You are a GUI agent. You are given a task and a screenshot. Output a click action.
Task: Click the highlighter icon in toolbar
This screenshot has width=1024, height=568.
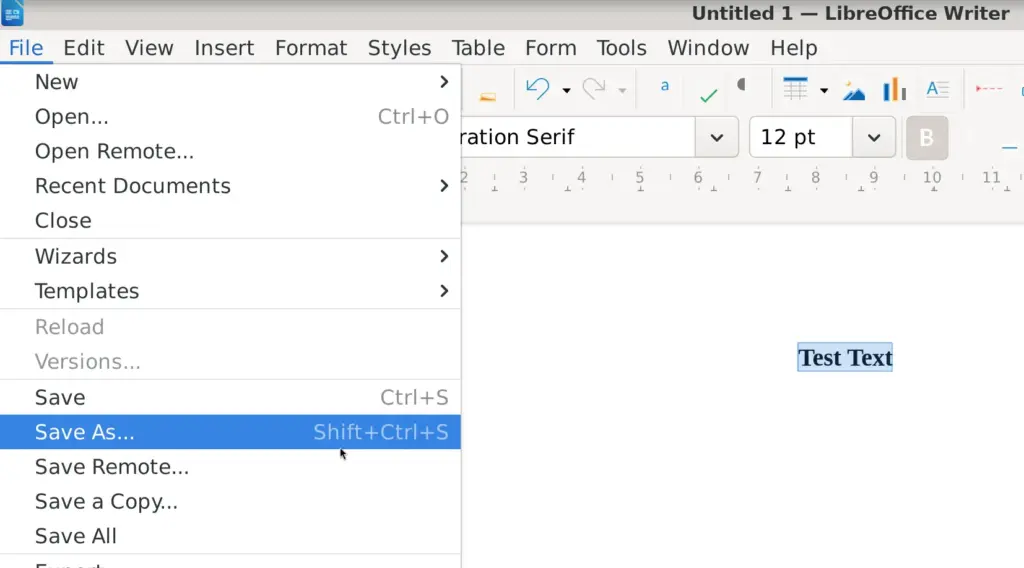point(488,96)
